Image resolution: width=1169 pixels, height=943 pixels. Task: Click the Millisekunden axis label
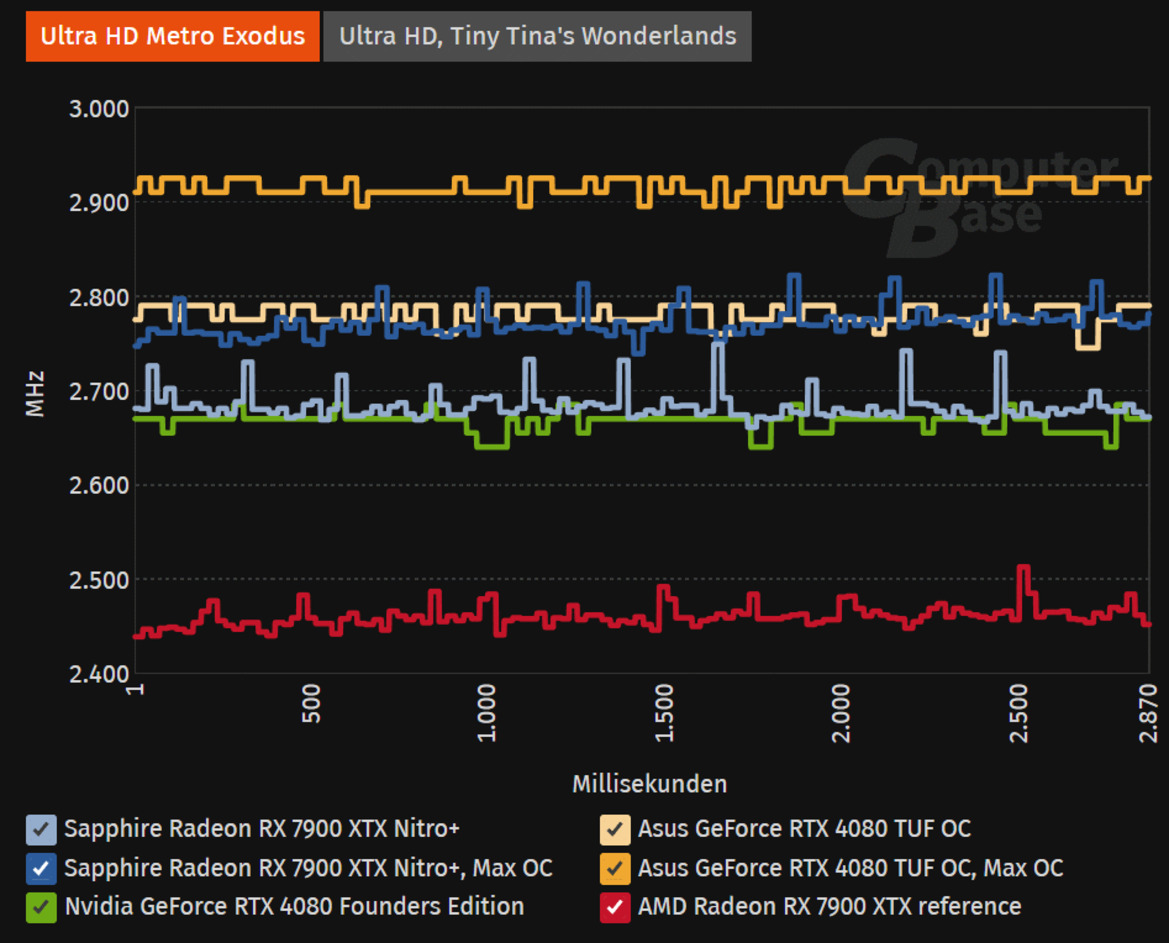click(x=649, y=784)
